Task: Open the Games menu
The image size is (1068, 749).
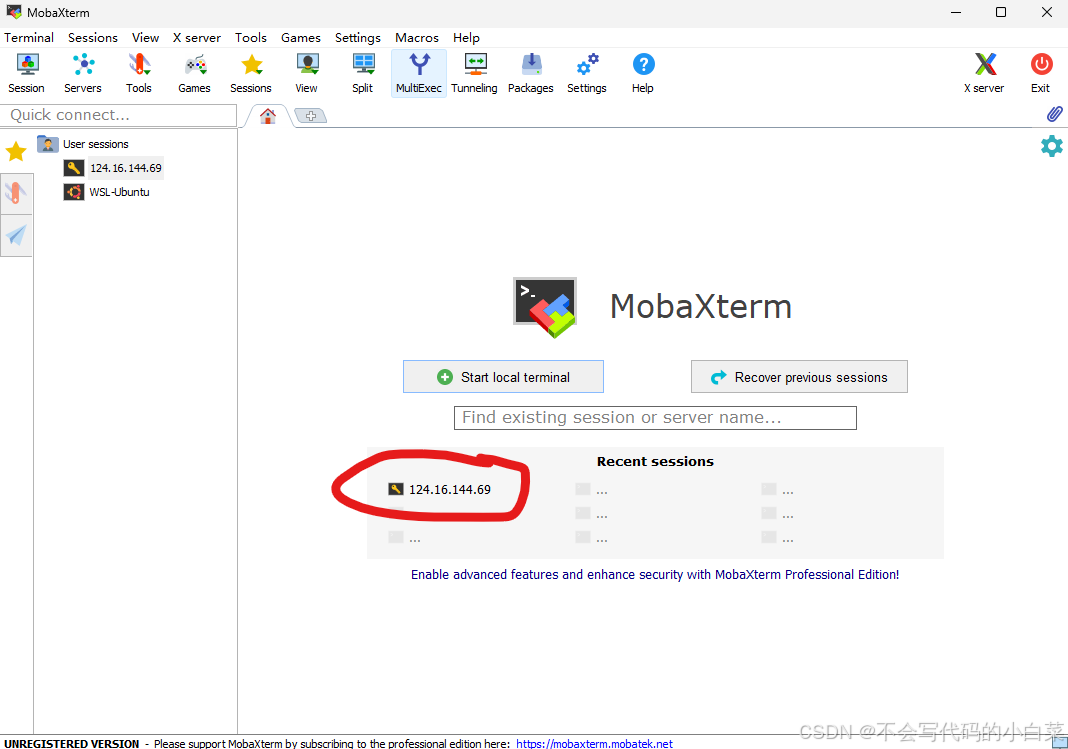Action: point(300,37)
